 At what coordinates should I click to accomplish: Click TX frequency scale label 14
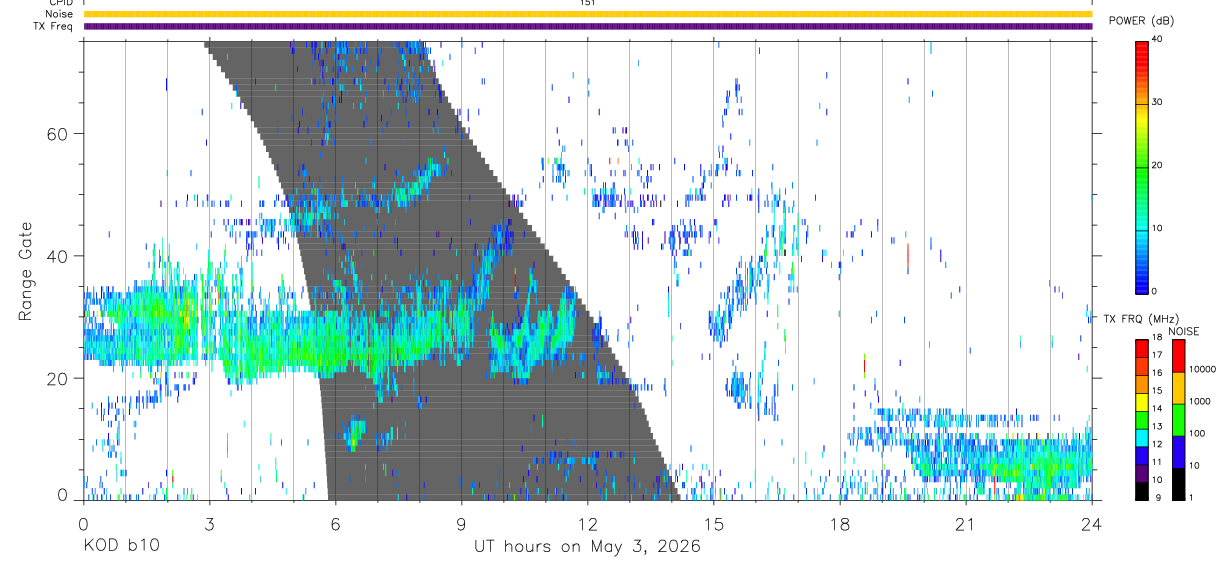point(1155,408)
